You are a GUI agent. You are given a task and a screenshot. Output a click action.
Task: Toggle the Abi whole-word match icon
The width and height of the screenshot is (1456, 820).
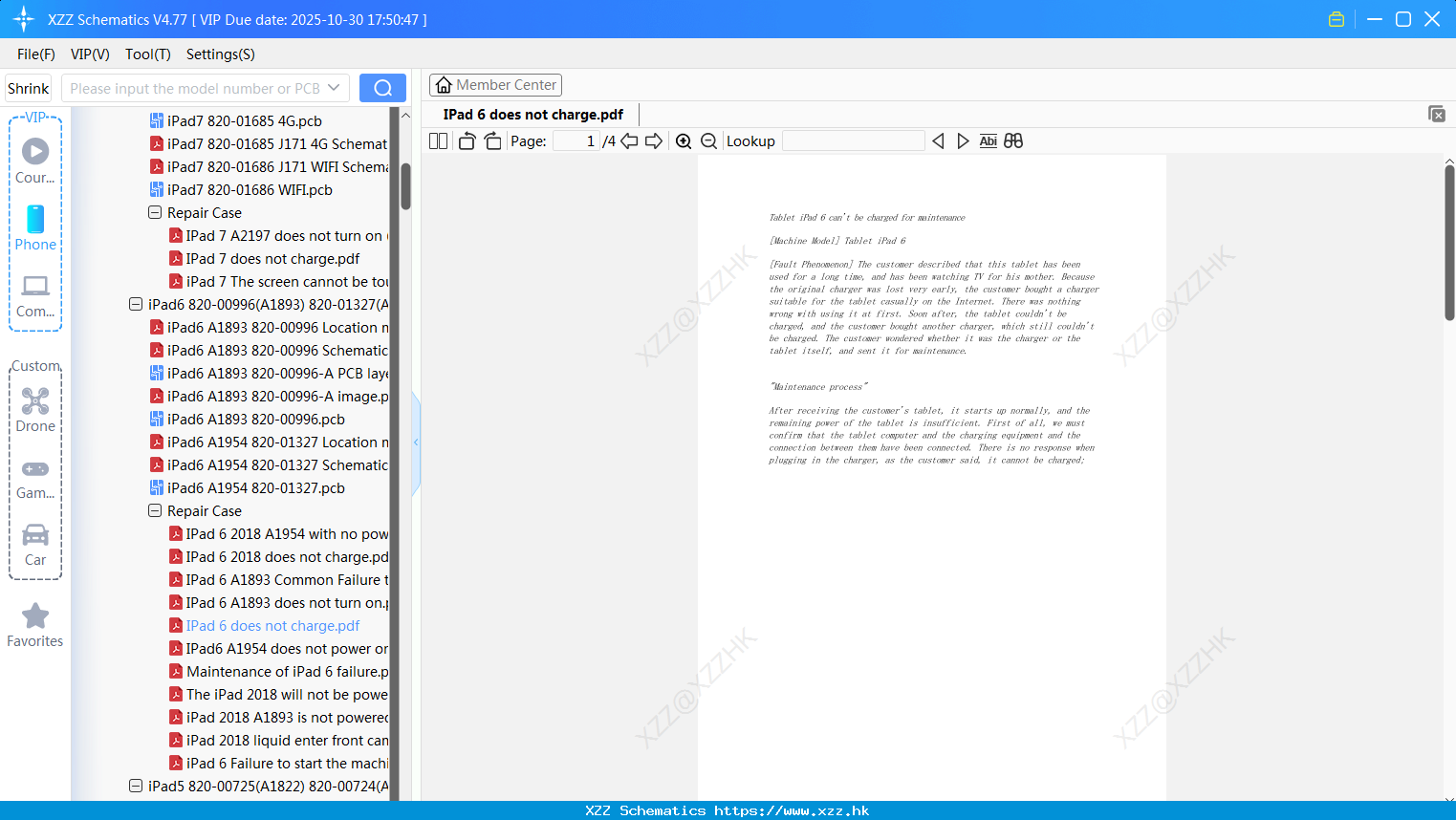click(x=988, y=141)
